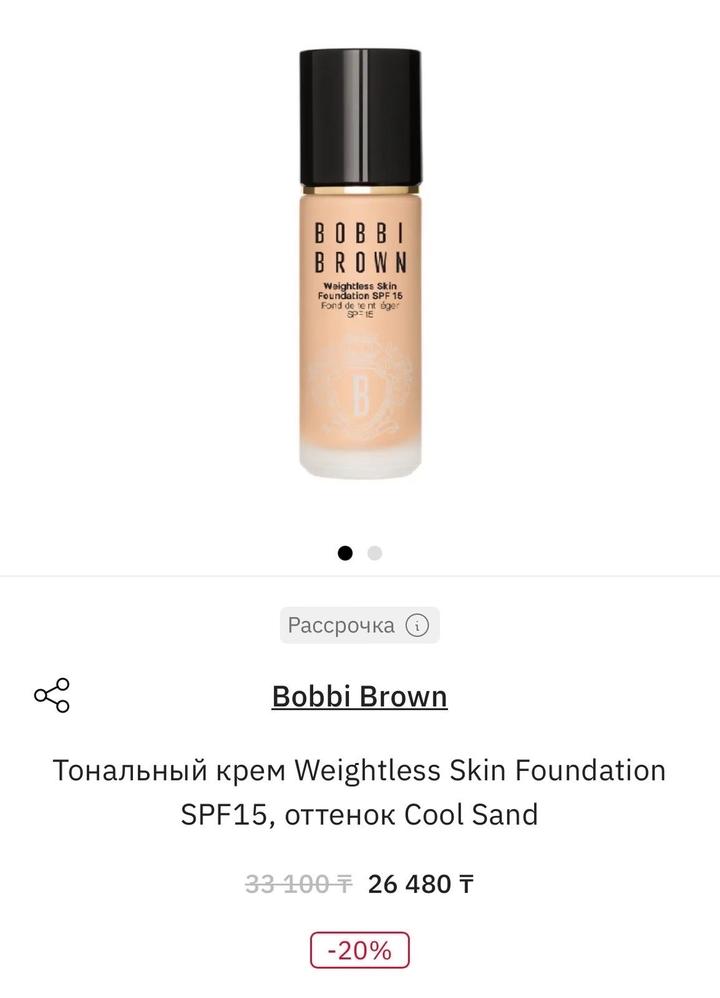
Task: Open the info icon beside Рассрочка
Action: tap(417, 626)
